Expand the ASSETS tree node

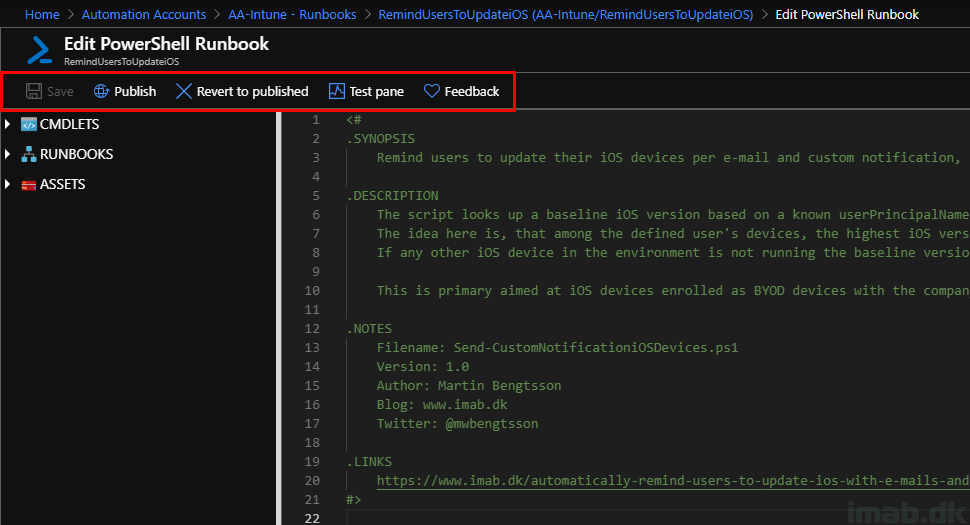(8, 184)
